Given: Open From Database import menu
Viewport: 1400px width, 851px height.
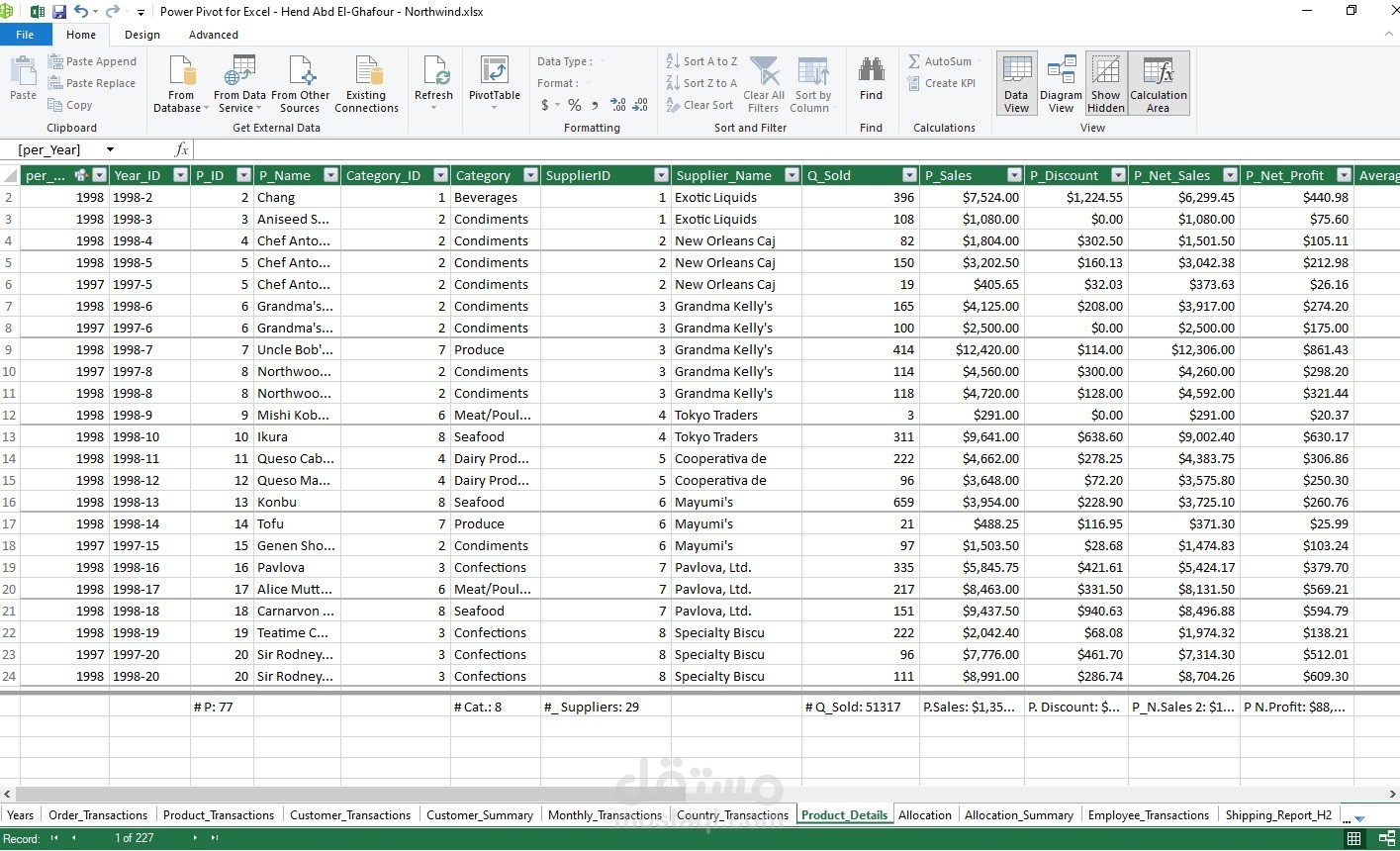Looking at the screenshot, I should click(181, 84).
